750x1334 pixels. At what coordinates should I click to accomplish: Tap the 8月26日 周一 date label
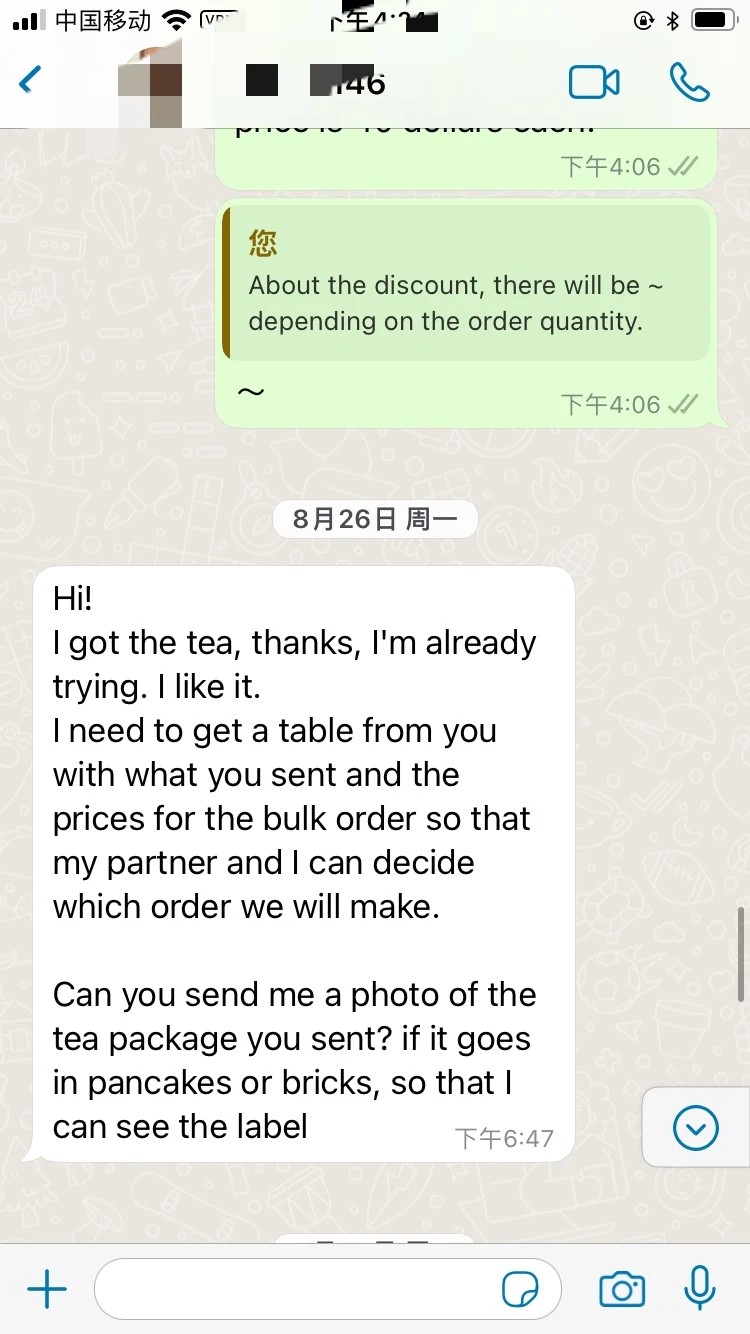(x=375, y=519)
